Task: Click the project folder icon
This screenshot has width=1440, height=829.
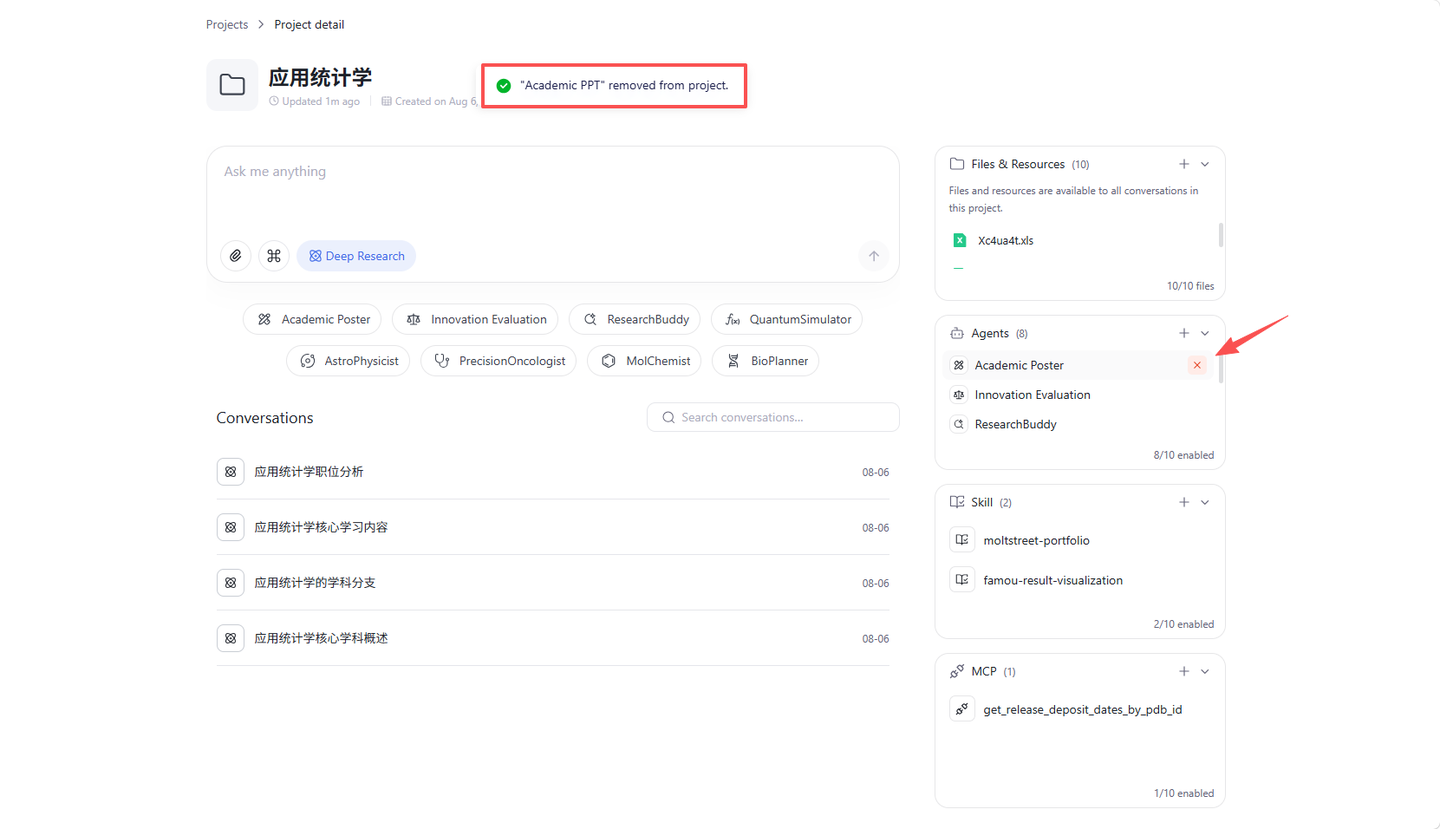Action: coord(232,85)
